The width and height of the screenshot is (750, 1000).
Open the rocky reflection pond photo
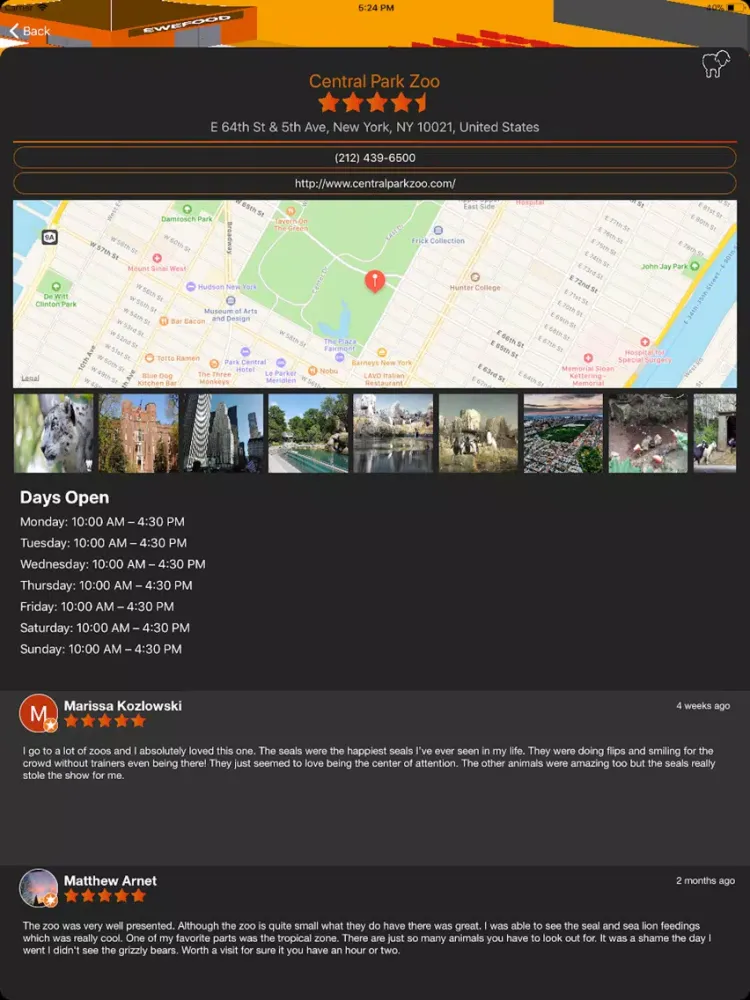tap(393, 433)
